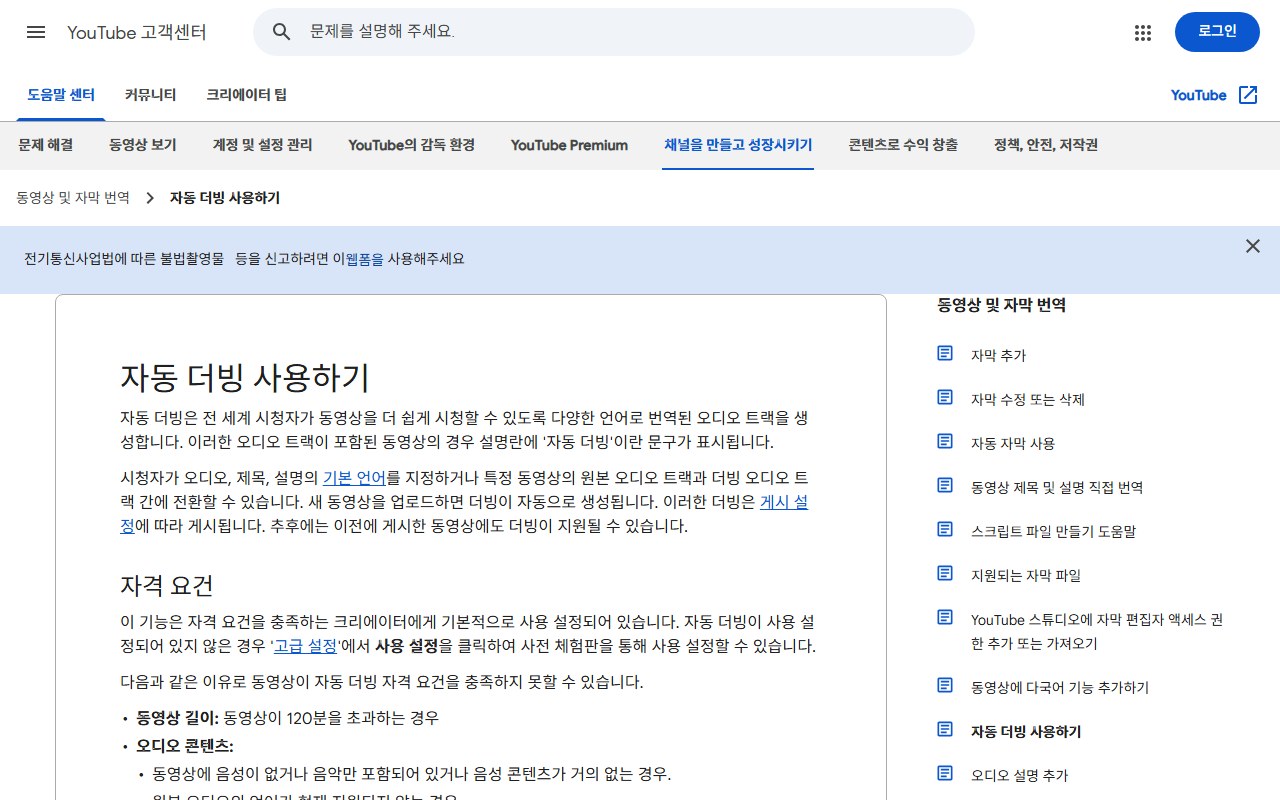Click the 로그인 sign-in button
This screenshot has width=1280, height=800.
pyautogui.click(x=1217, y=32)
